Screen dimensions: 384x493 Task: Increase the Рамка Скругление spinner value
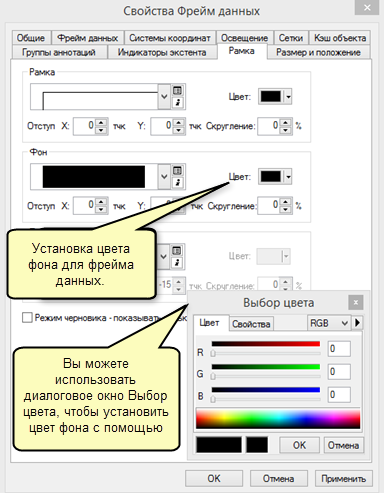[286, 122]
